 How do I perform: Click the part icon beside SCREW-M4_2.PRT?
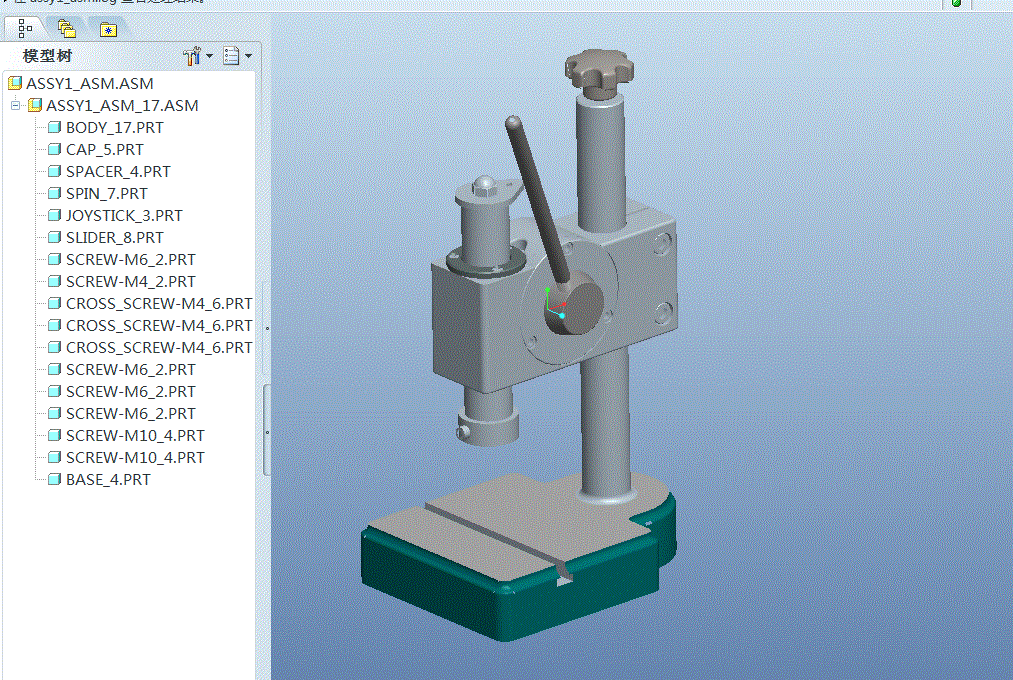pos(55,281)
